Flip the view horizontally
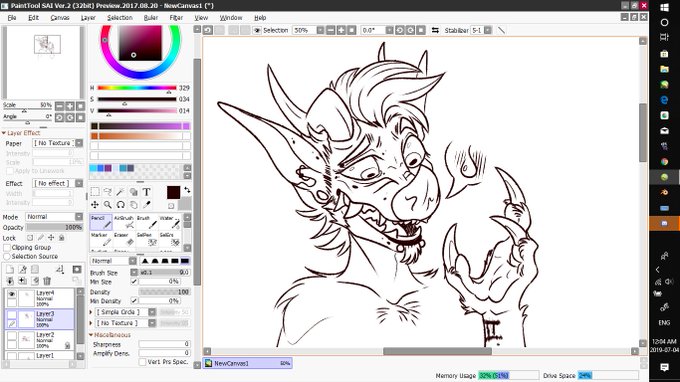The height and width of the screenshot is (382, 680). point(435,30)
